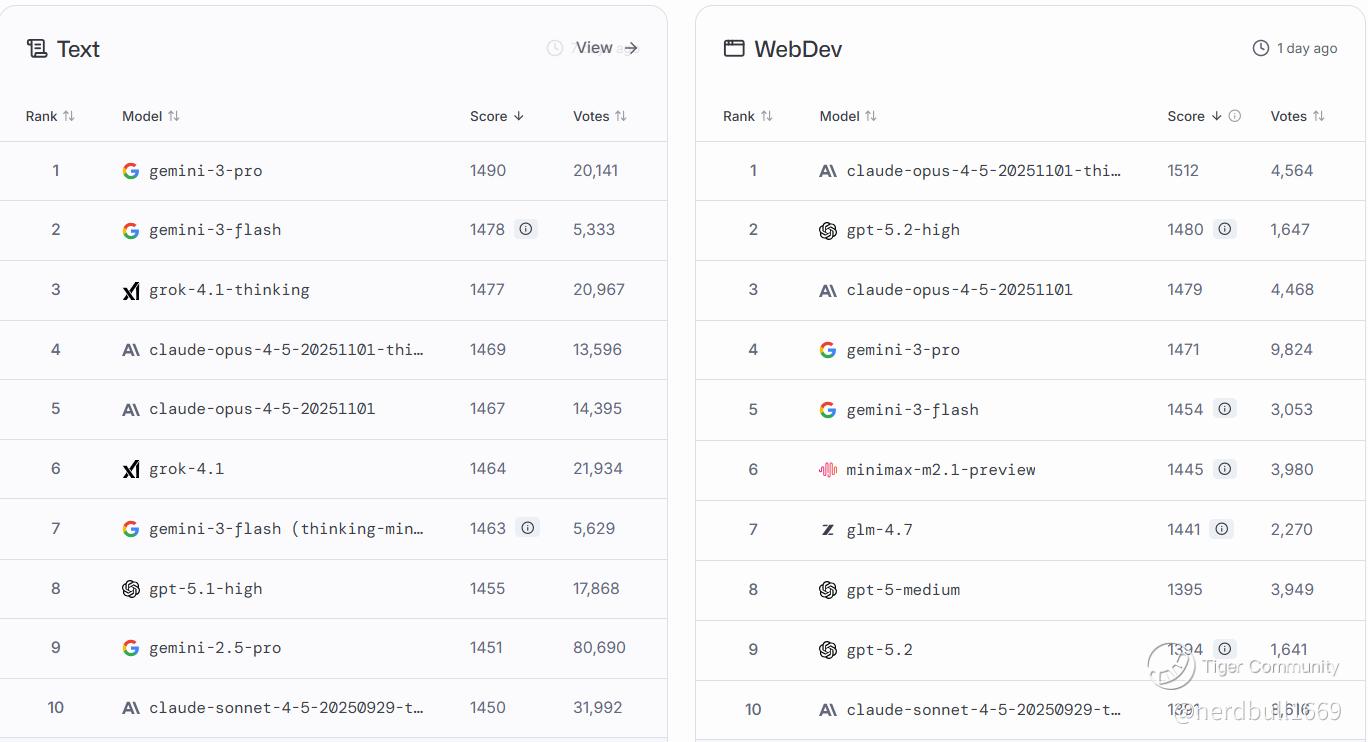
Task: Click info icon beside gpt-5.2-high score 1480
Action: tap(1224, 229)
